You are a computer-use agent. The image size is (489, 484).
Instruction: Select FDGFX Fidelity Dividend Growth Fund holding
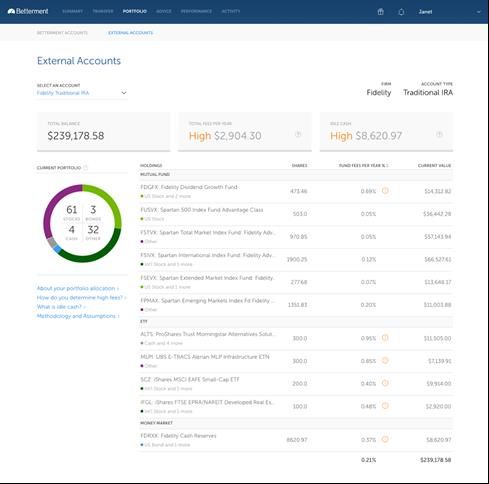point(295,191)
